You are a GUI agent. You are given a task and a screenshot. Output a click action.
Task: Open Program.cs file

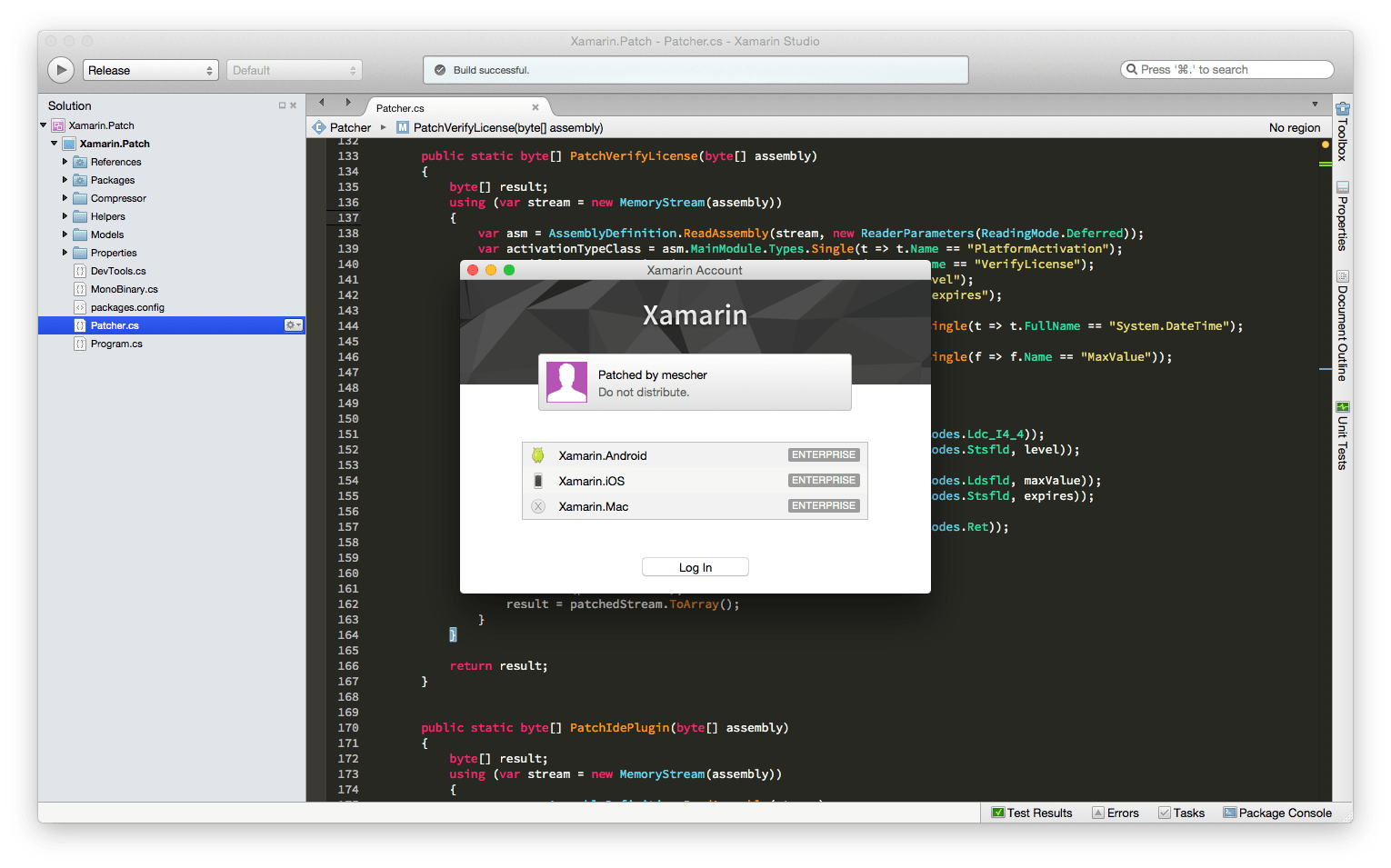pyautogui.click(x=116, y=344)
